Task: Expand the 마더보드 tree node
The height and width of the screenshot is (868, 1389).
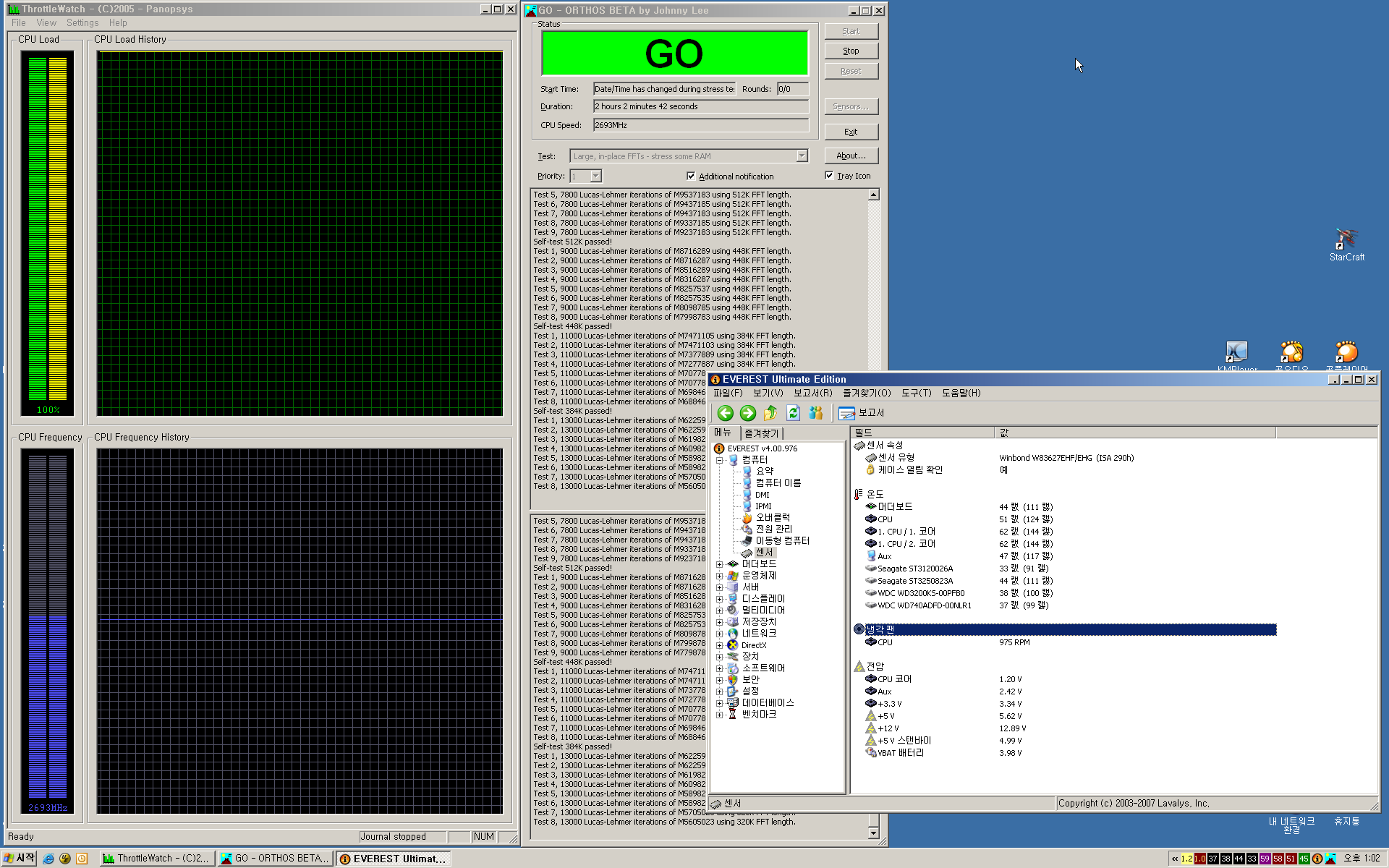Action: (x=719, y=564)
